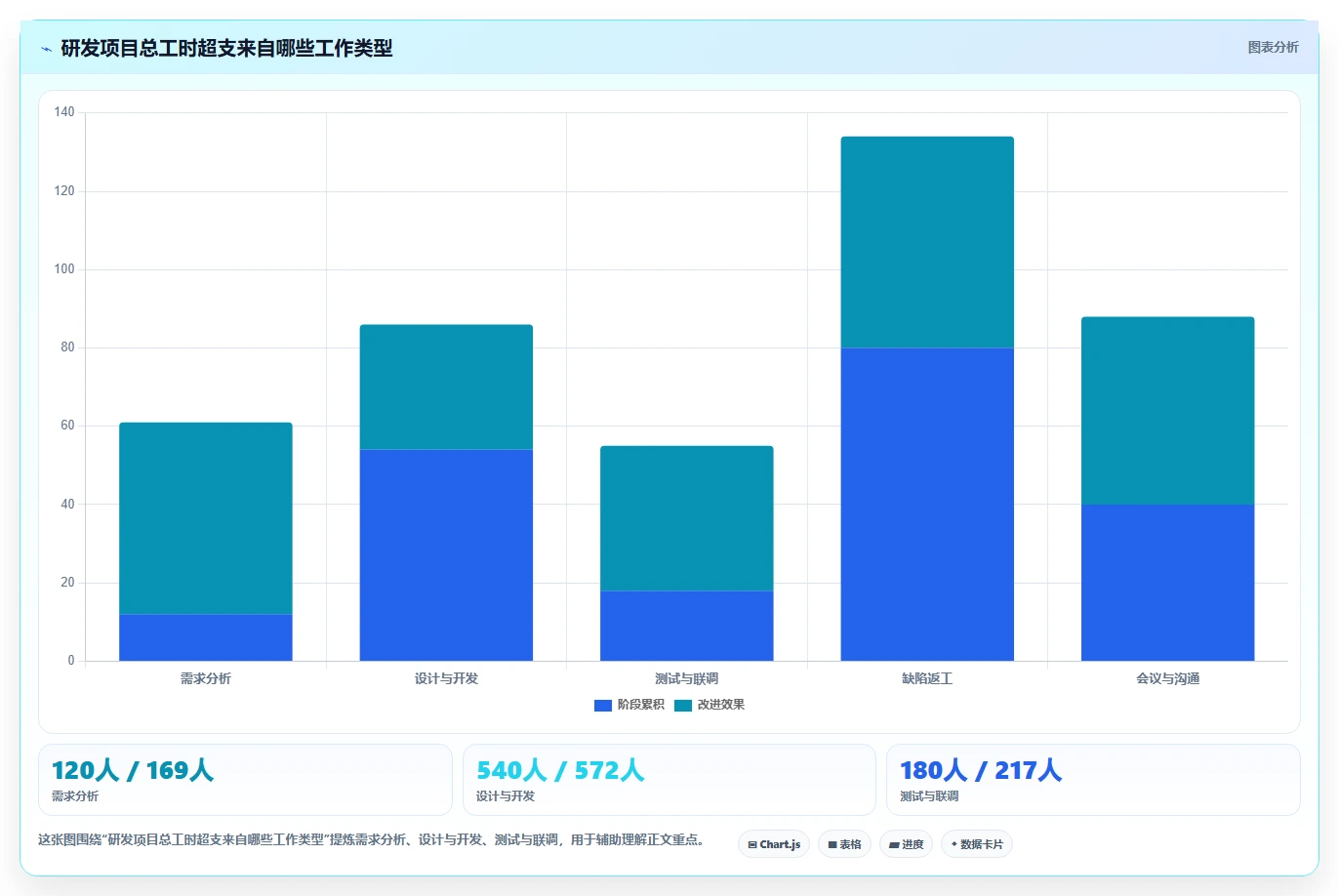
Task: Click the 设计与开发 x-axis label
Action: [446, 678]
